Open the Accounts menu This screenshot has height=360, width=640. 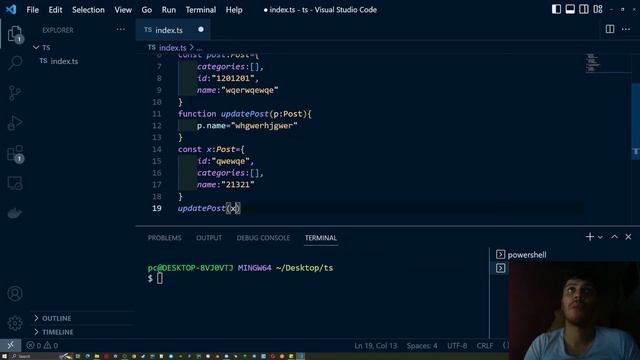pos(15,294)
